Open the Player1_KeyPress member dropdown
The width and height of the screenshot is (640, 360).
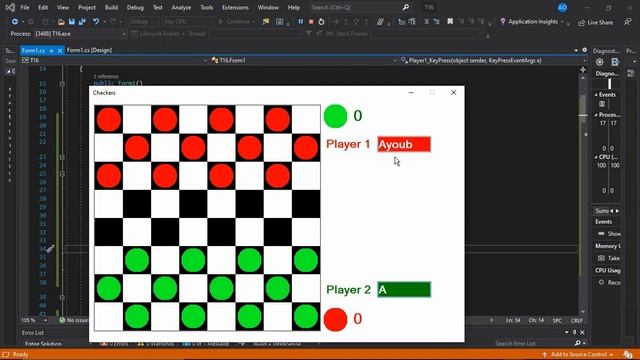493,60
